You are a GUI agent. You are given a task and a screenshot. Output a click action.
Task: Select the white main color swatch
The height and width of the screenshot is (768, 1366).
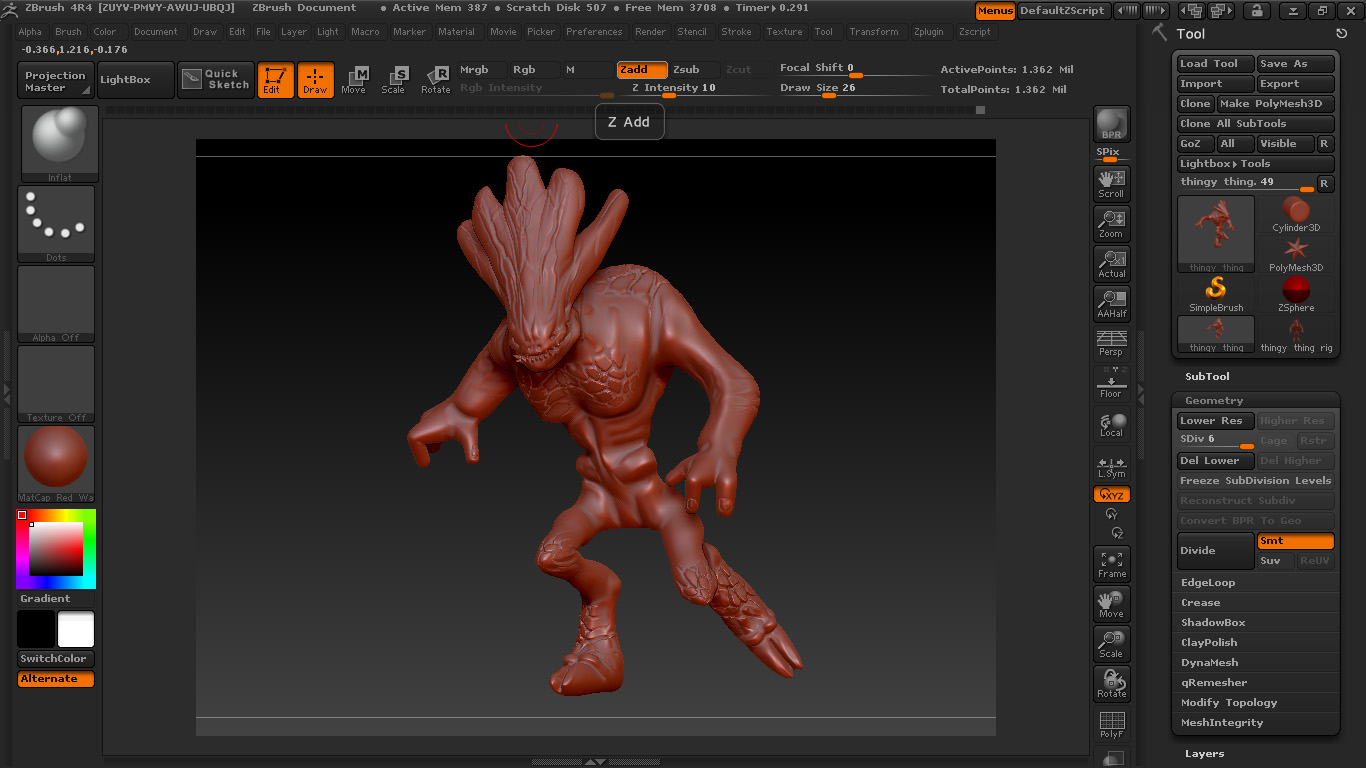tap(76, 630)
